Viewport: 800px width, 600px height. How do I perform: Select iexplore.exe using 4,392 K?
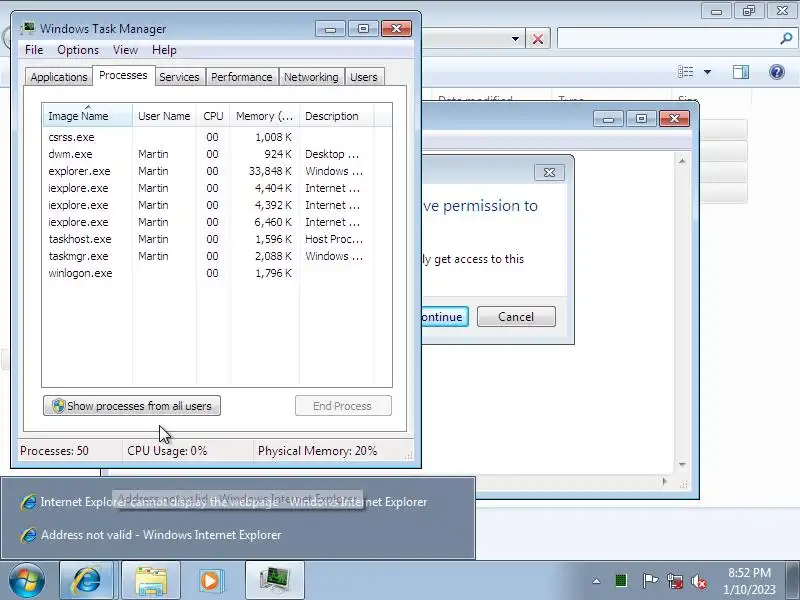coord(206,205)
